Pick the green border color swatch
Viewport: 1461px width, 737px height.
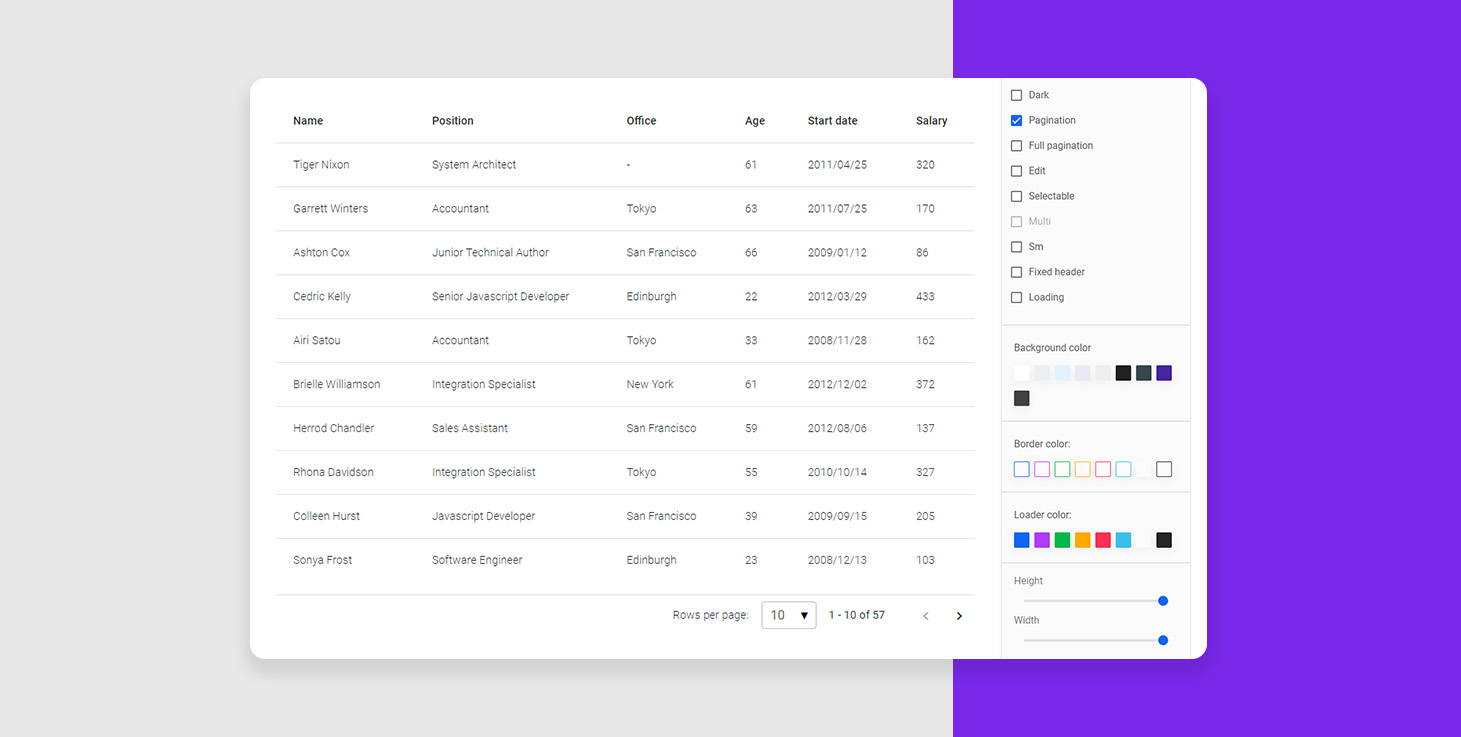pyautogui.click(x=1062, y=469)
